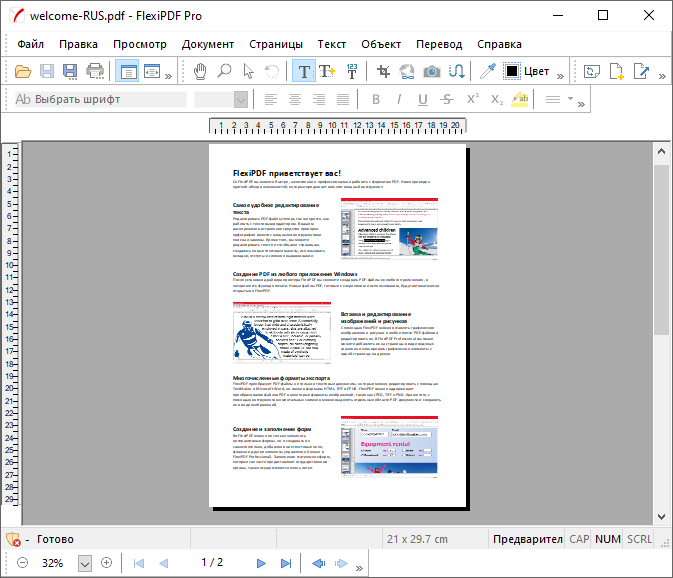Toggle the Text edit tool
This screenshot has height=578, width=673.
(x=304, y=71)
